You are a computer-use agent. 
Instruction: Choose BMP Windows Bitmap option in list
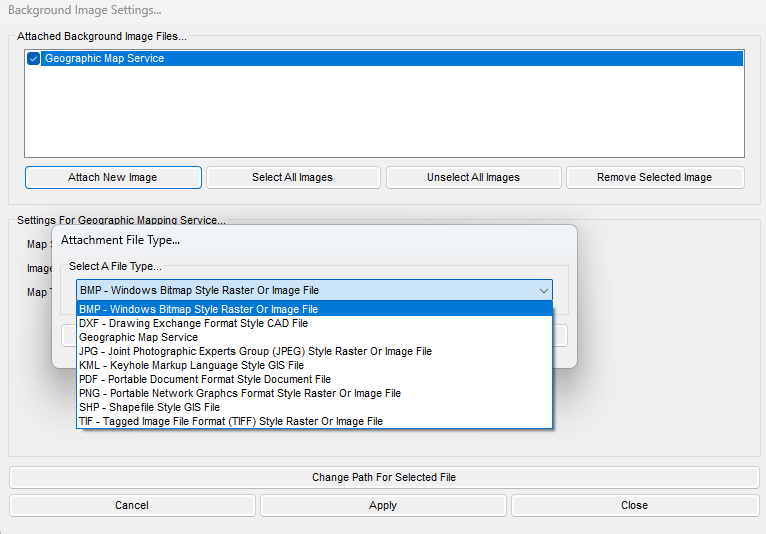(314, 309)
